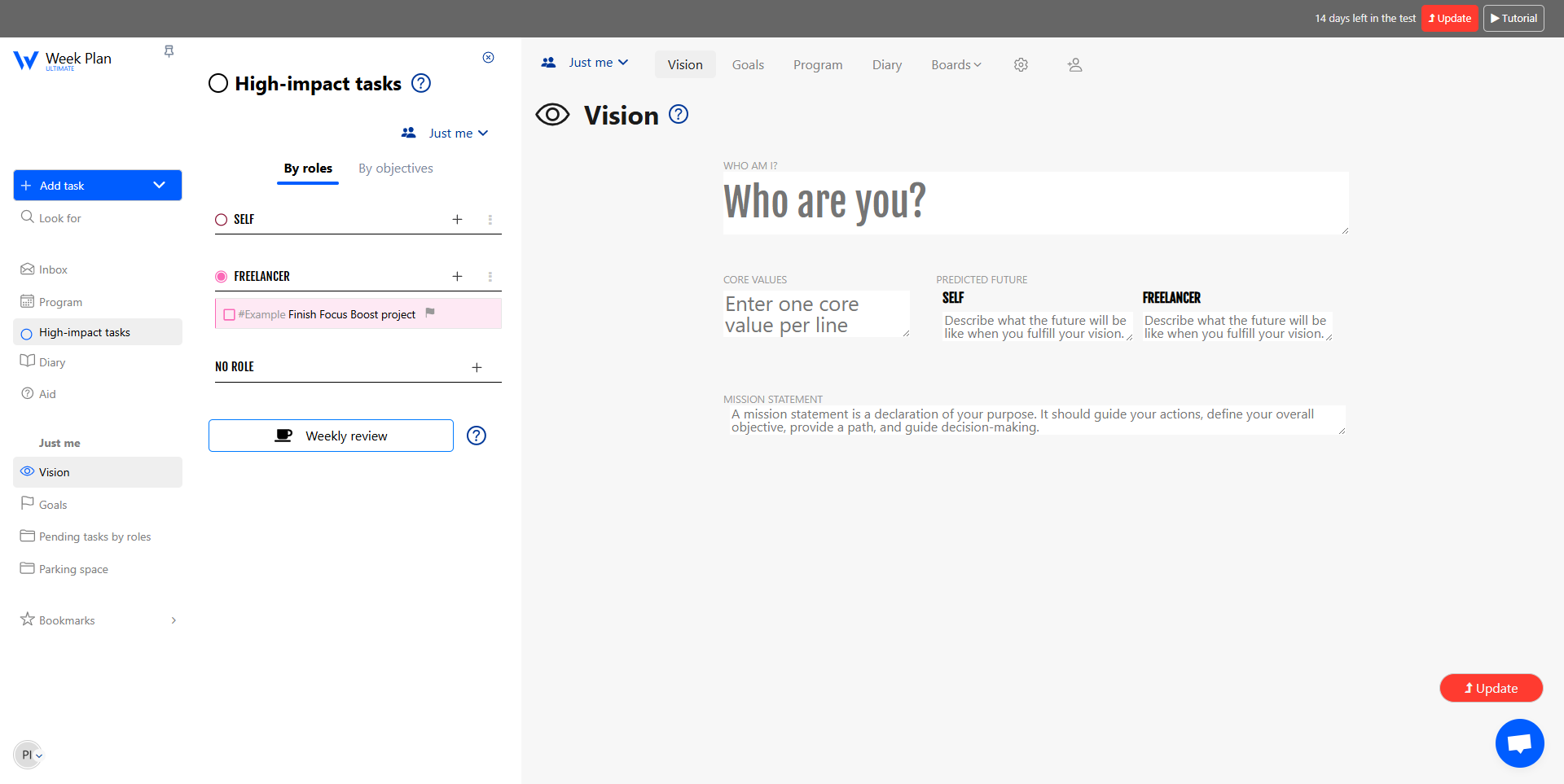Click the invite person icon
Screen dimensions: 1564x784
click(x=1074, y=64)
